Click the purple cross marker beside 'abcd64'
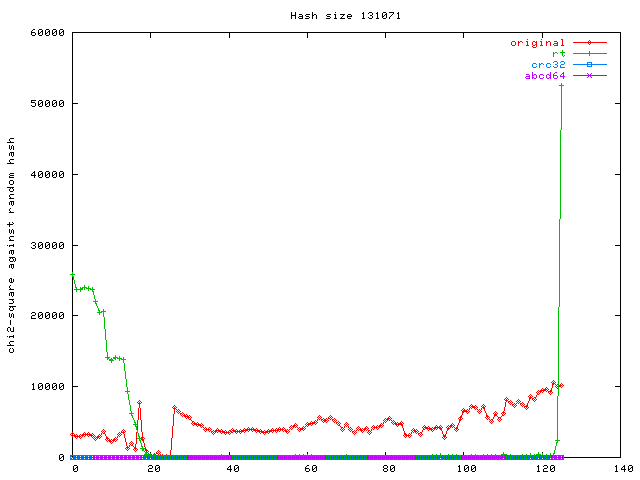The image size is (640, 480). pos(589,76)
